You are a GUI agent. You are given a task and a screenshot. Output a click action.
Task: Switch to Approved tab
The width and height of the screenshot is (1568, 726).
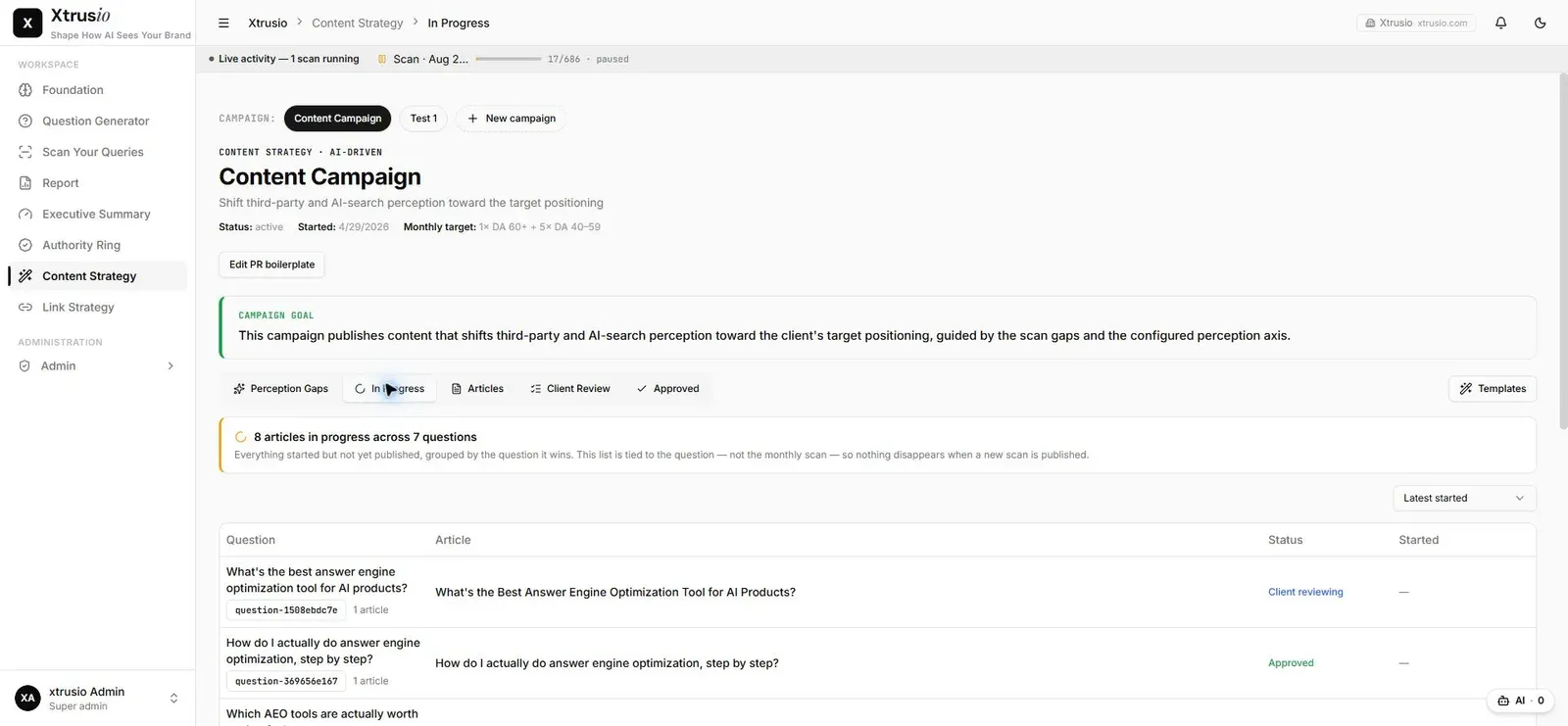pos(667,389)
